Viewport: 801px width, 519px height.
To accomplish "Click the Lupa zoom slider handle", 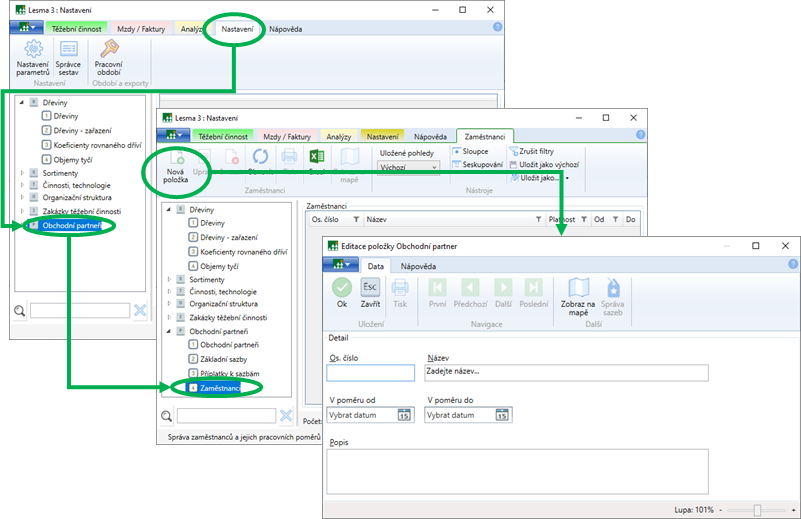I will click(x=757, y=510).
